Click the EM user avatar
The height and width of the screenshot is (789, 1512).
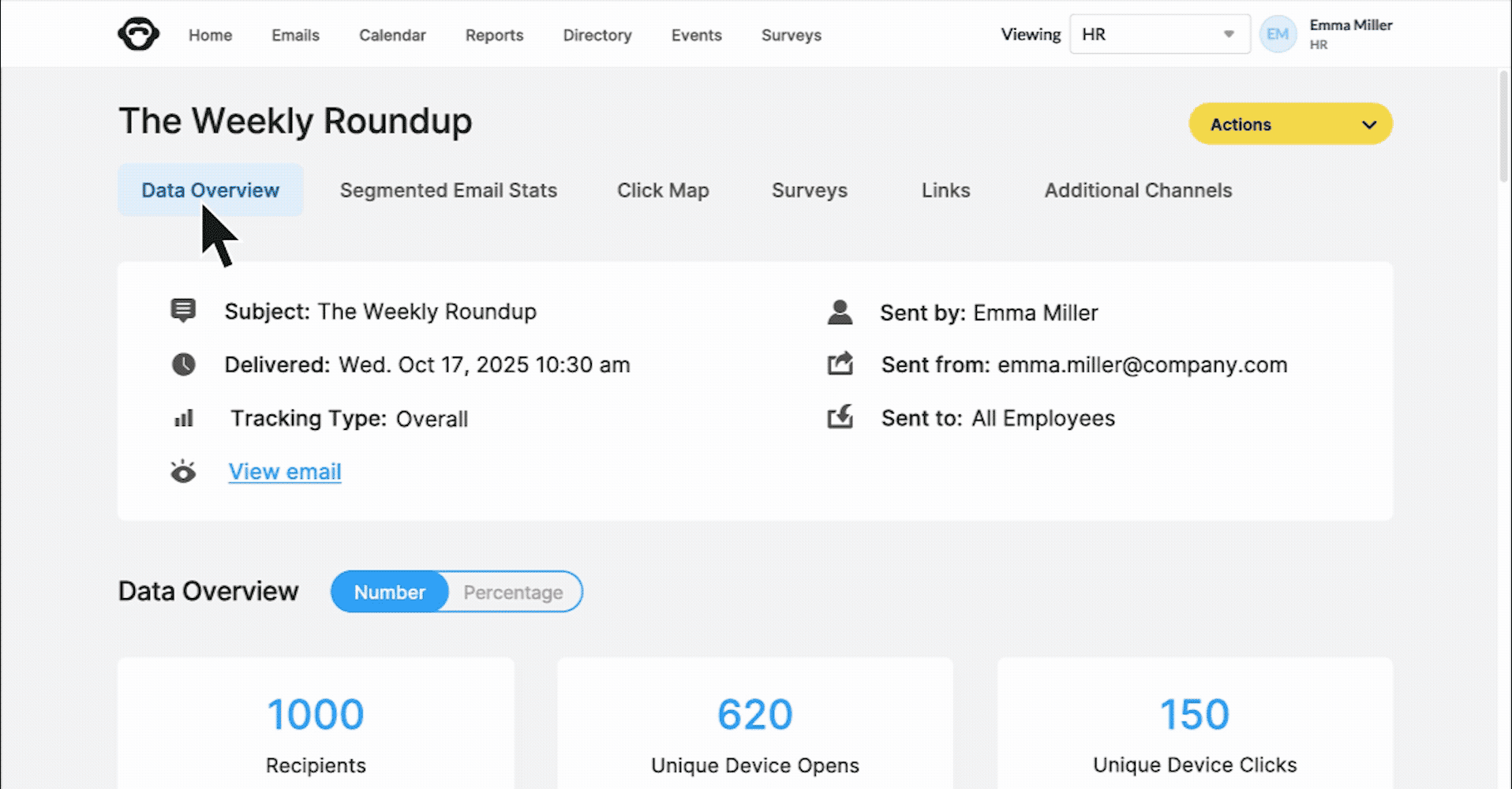coord(1278,35)
